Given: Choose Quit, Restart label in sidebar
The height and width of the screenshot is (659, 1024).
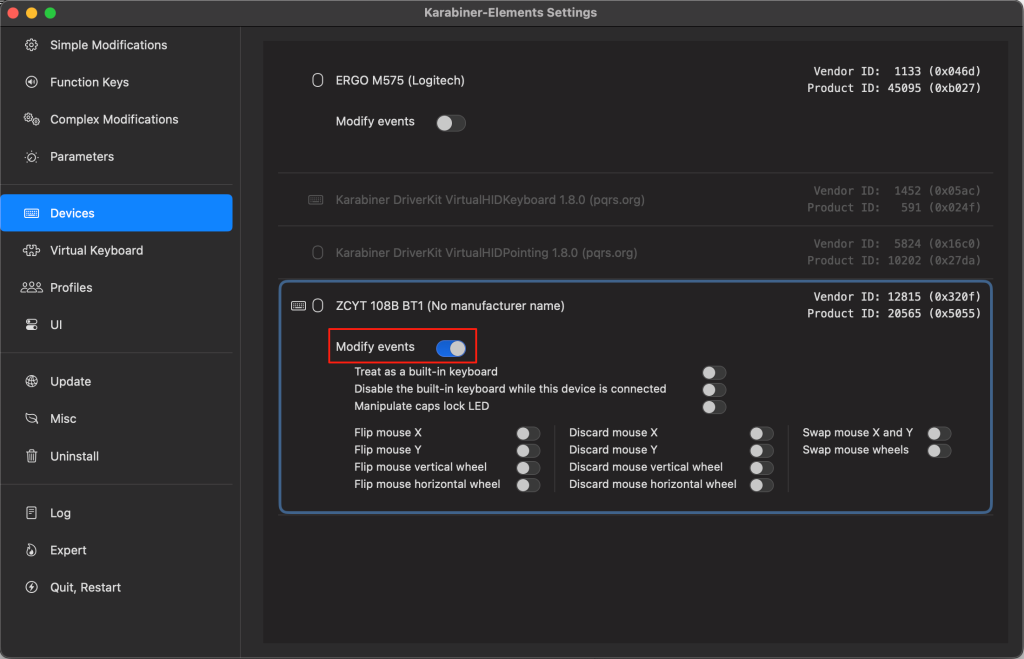Looking at the screenshot, I should point(86,588).
